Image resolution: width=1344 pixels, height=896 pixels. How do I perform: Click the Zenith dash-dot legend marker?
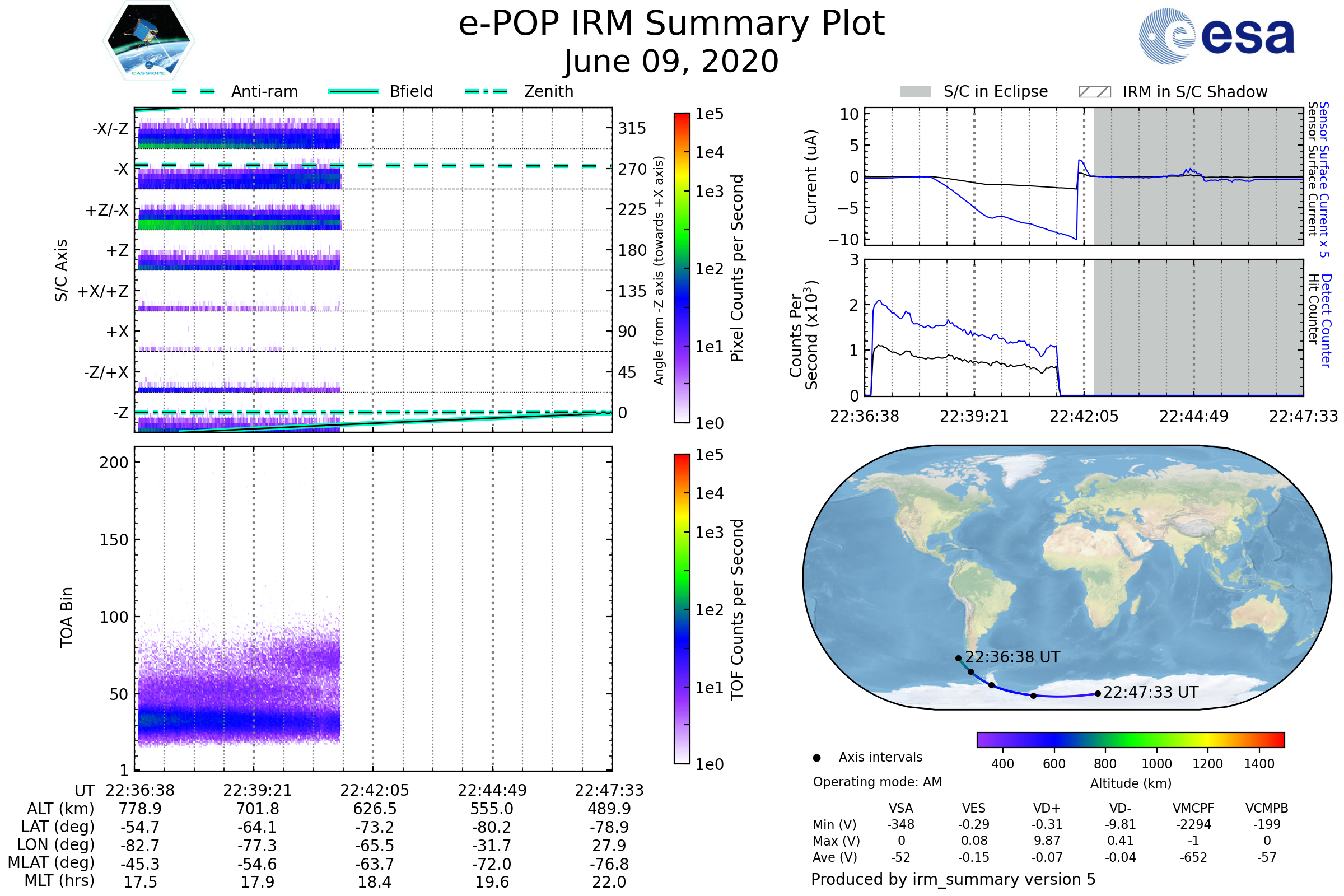[x=486, y=91]
